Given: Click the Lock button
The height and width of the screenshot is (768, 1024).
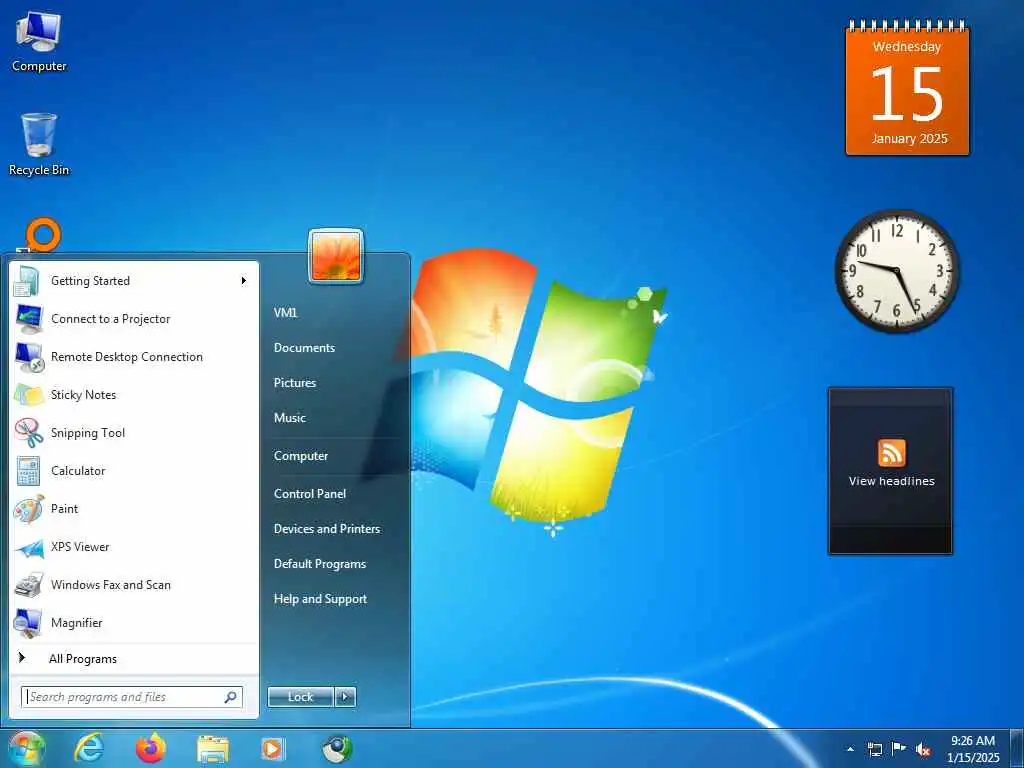Looking at the screenshot, I should [300, 697].
